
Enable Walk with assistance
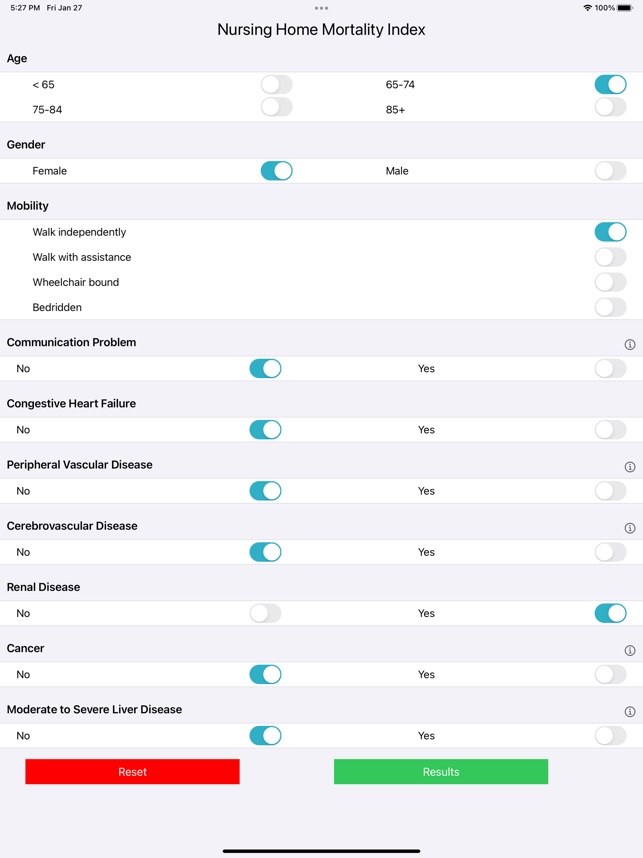[x=610, y=257]
